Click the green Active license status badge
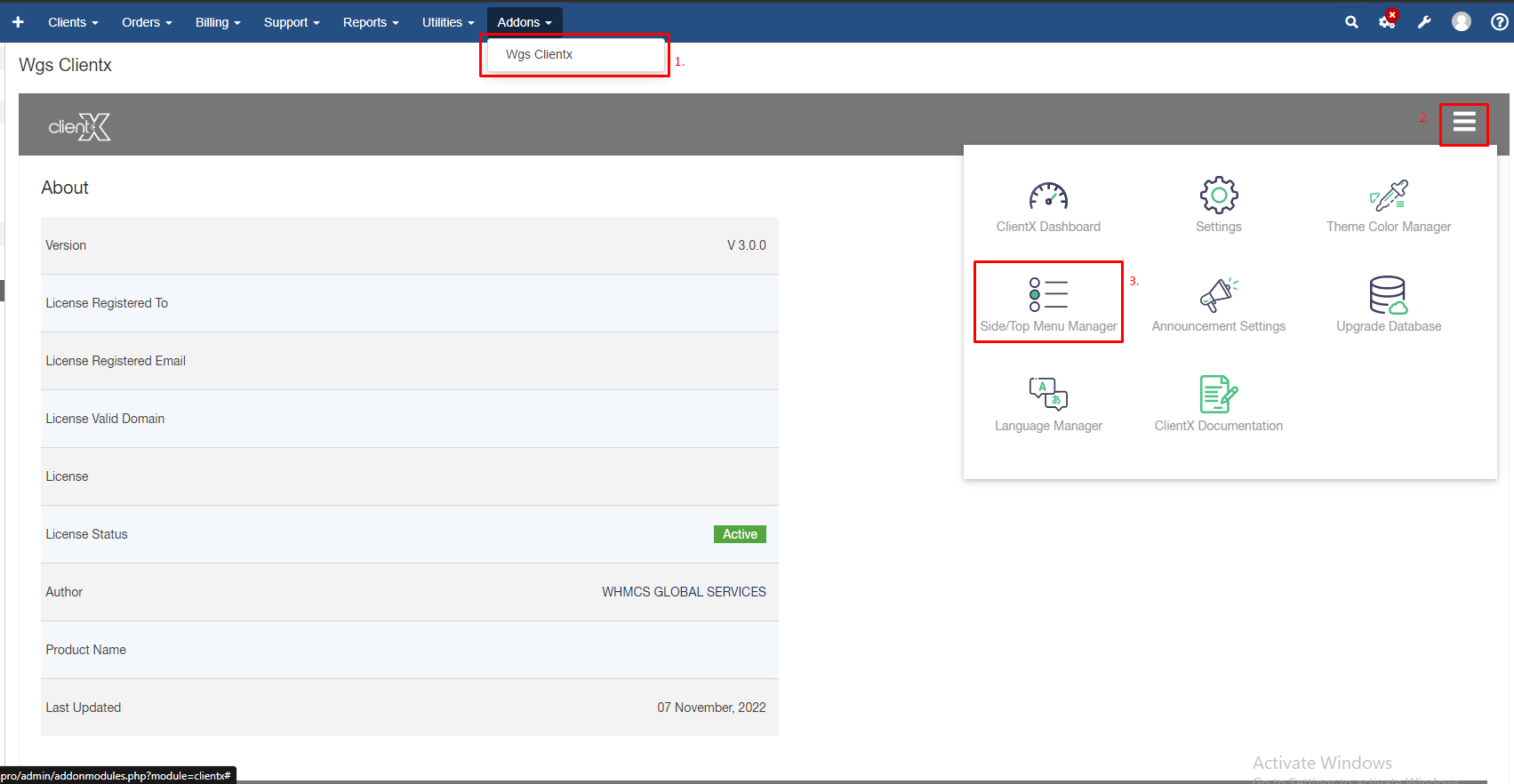 739,534
